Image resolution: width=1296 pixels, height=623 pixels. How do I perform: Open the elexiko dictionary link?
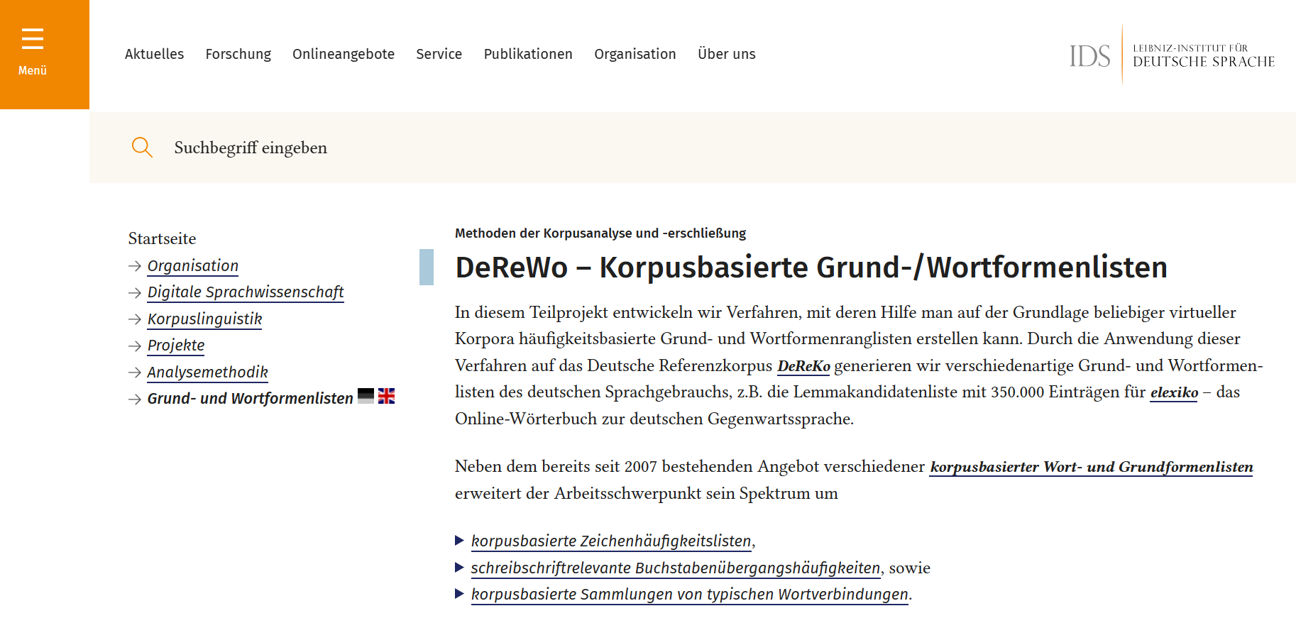[1174, 393]
